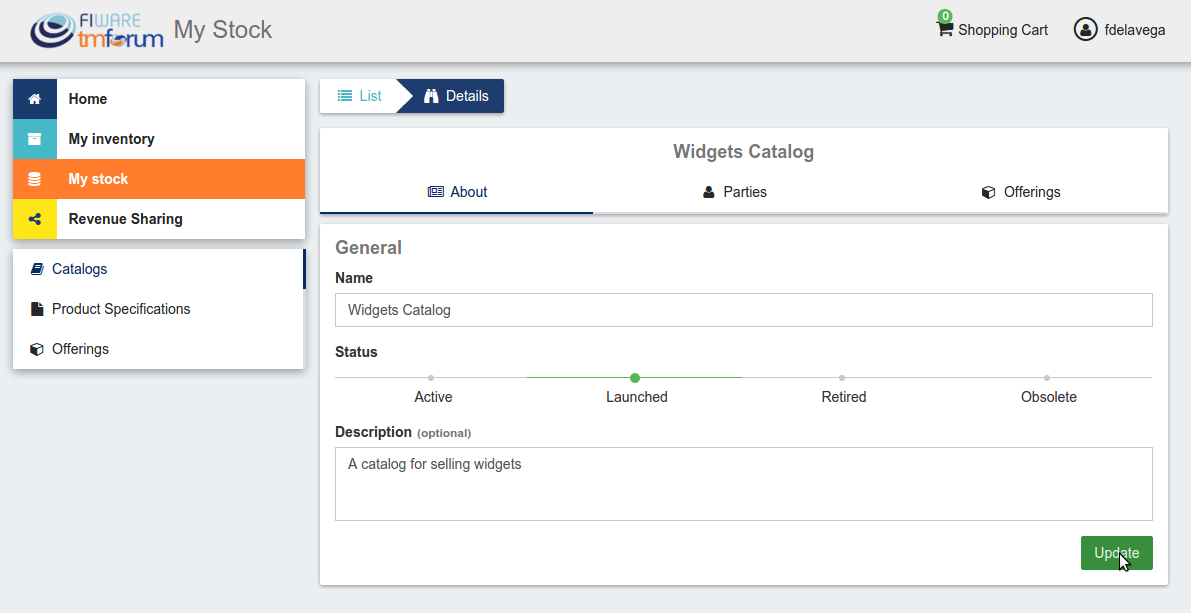Open the About tab

pos(456,192)
